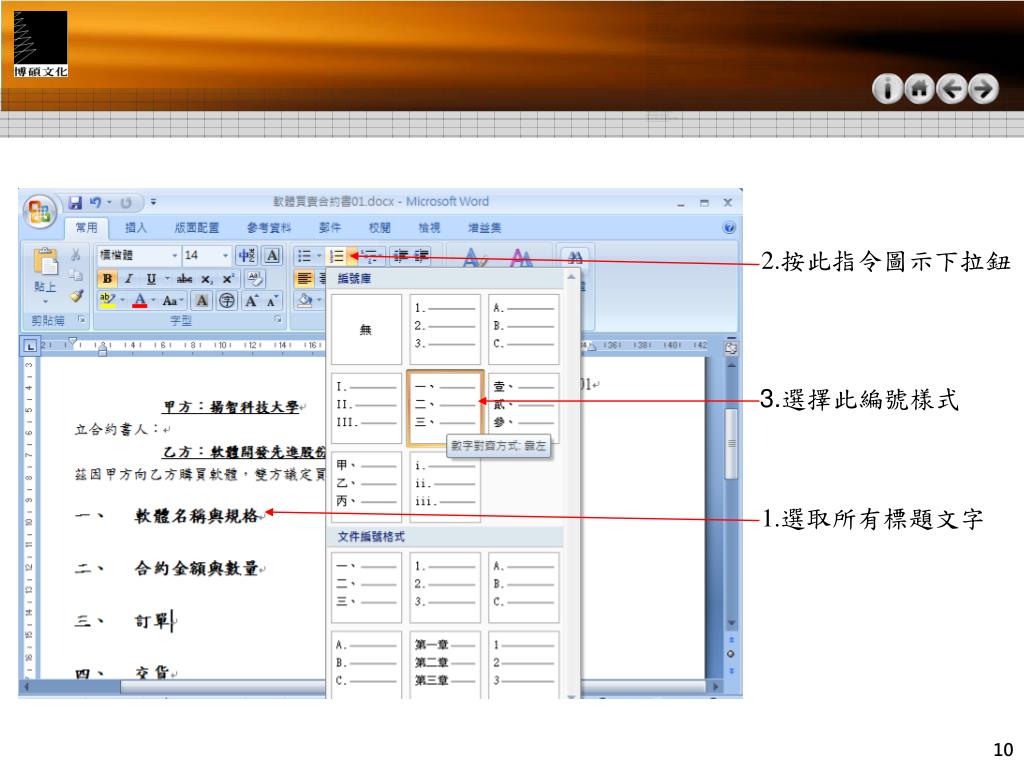
Task: Open the font color dropdown arrow
Action: click(x=153, y=300)
